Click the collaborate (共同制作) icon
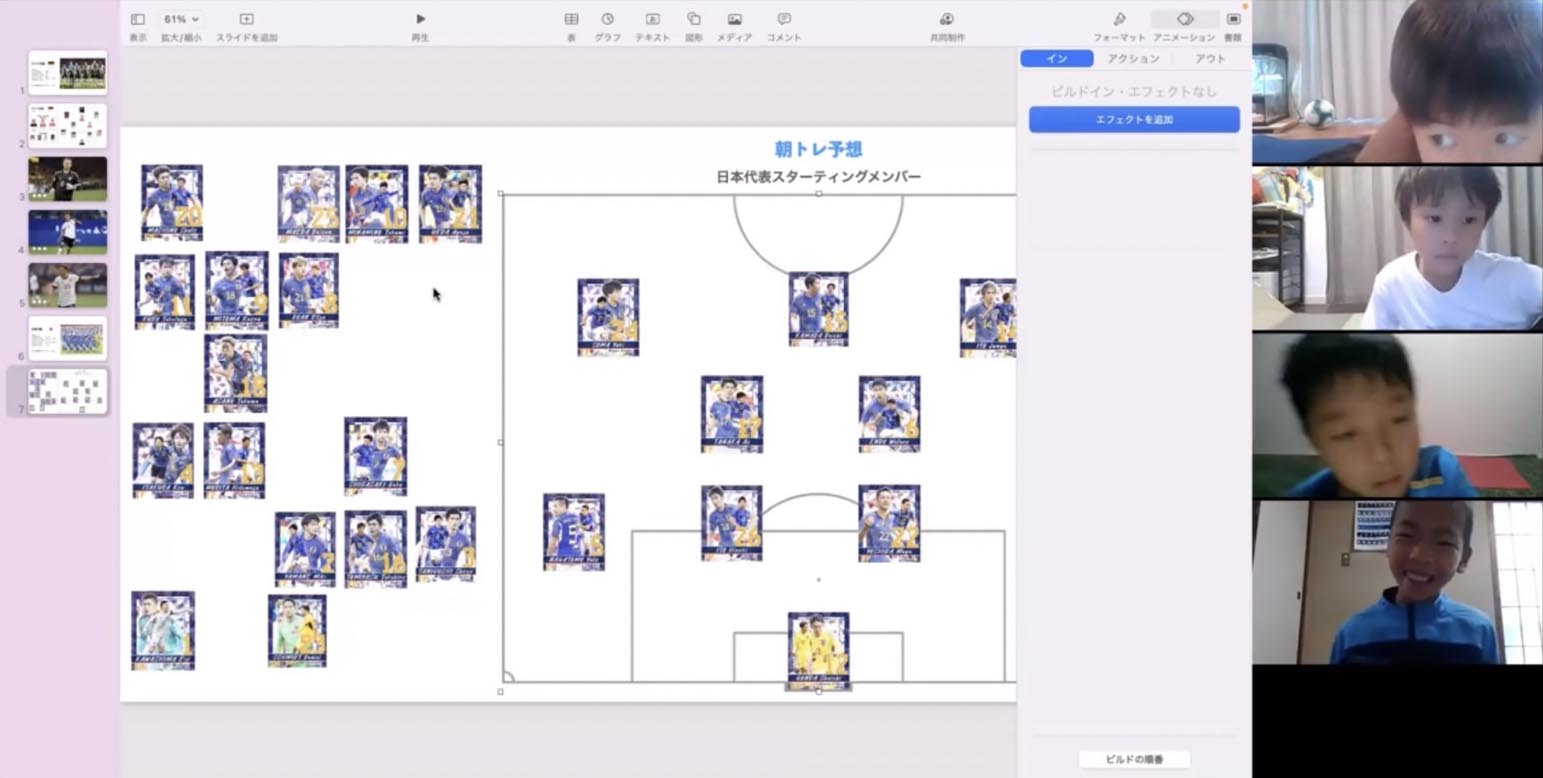Viewport: 1543px width, 778px height. [x=946, y=19]
